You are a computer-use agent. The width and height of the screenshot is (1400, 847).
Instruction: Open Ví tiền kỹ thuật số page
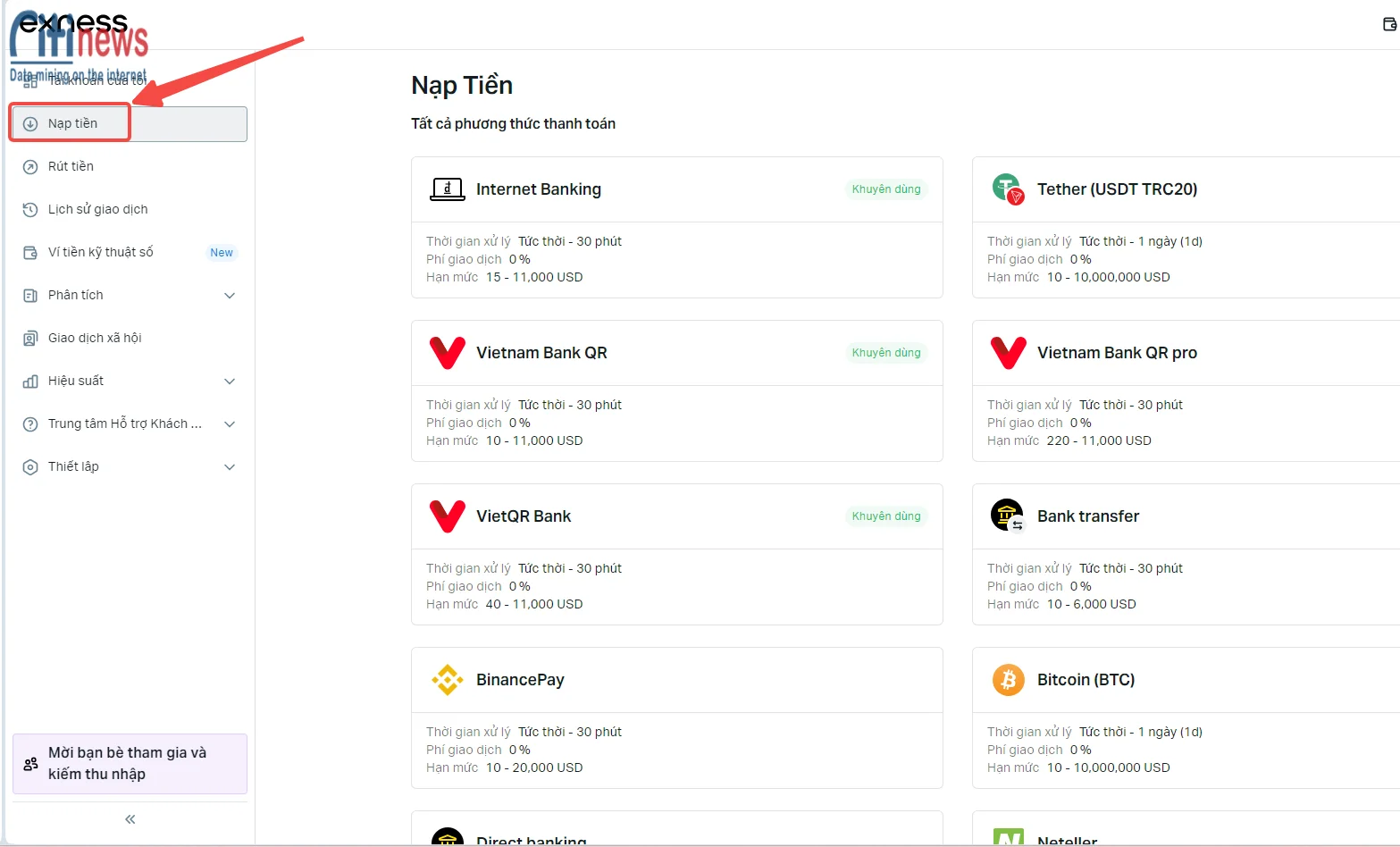[x=130, y=253]
